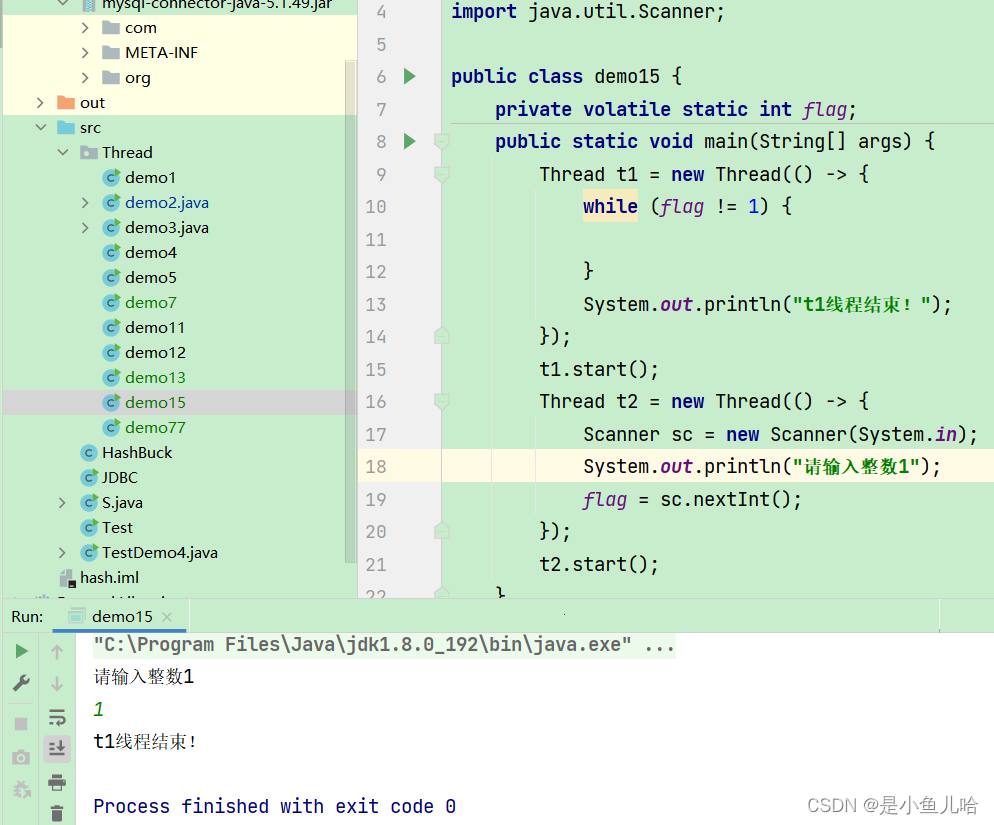Collapse the src folder
The height and width of the screenshot is (825, 994).
[40, 127]
